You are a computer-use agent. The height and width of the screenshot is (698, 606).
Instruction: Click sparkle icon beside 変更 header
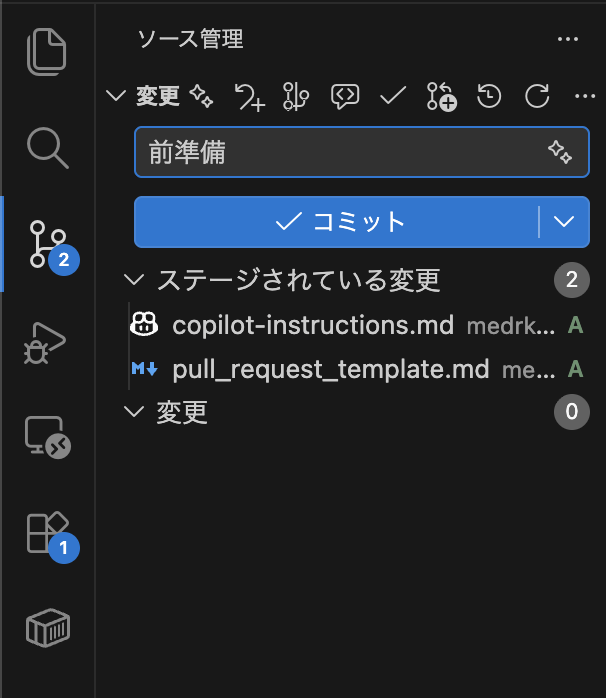point(201,96)
